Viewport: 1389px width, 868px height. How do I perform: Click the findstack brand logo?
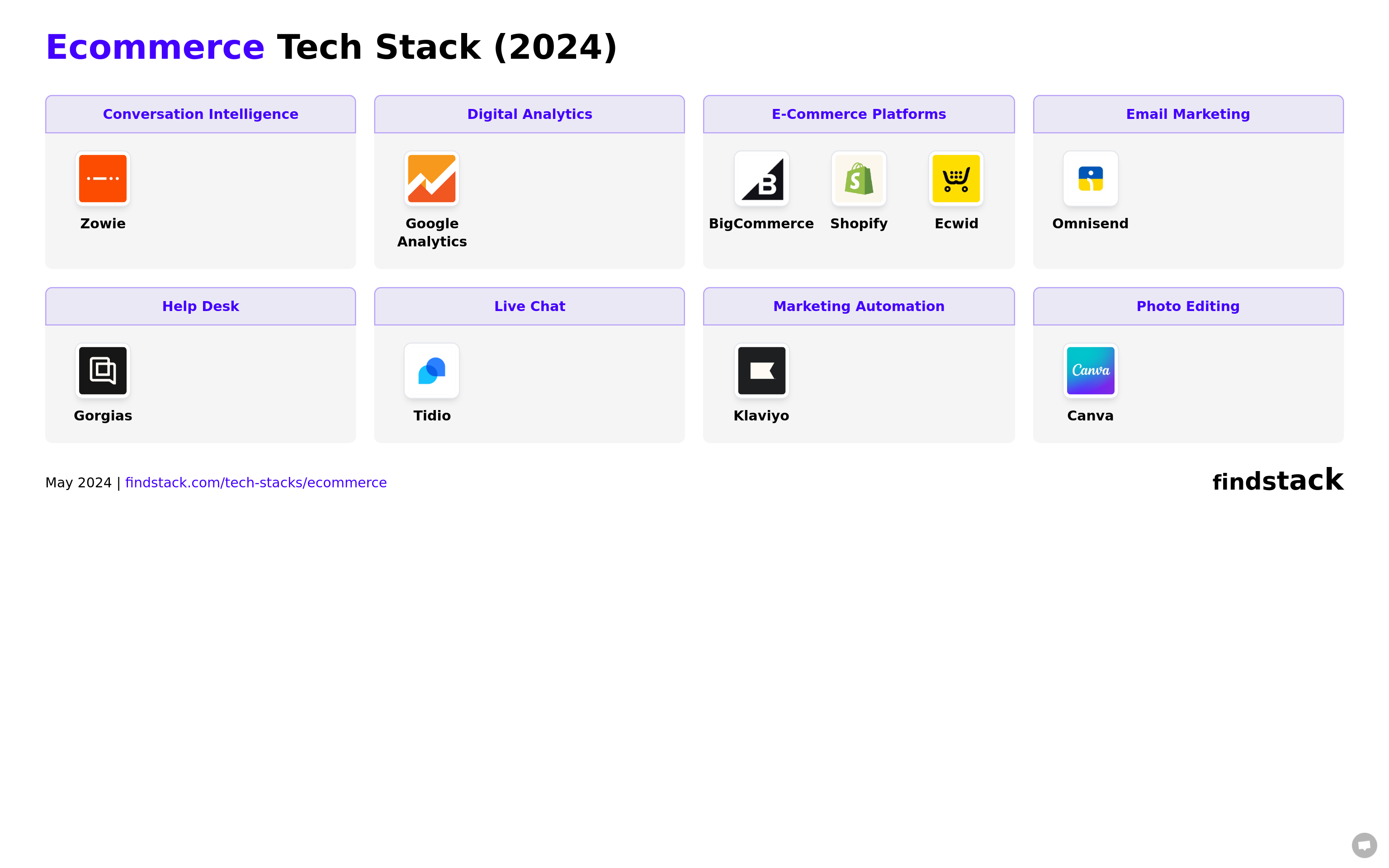coord(1278,481)
